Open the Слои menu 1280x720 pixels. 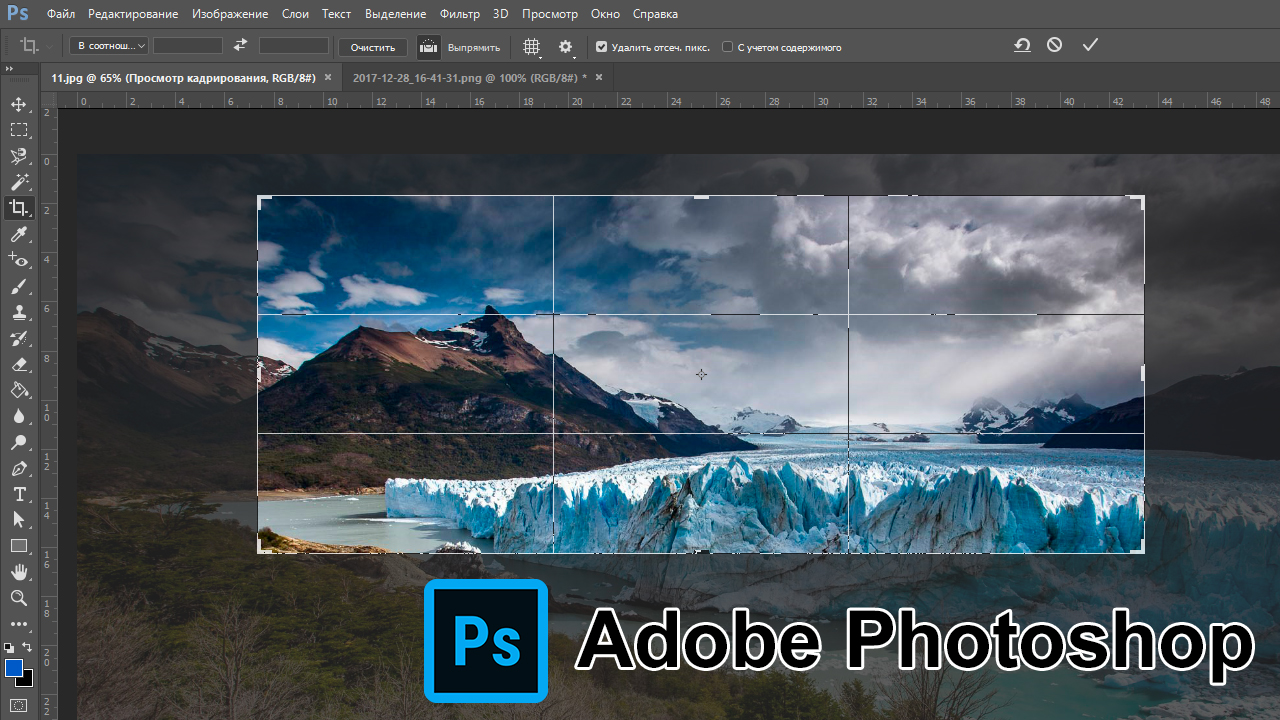coord(295,14)
